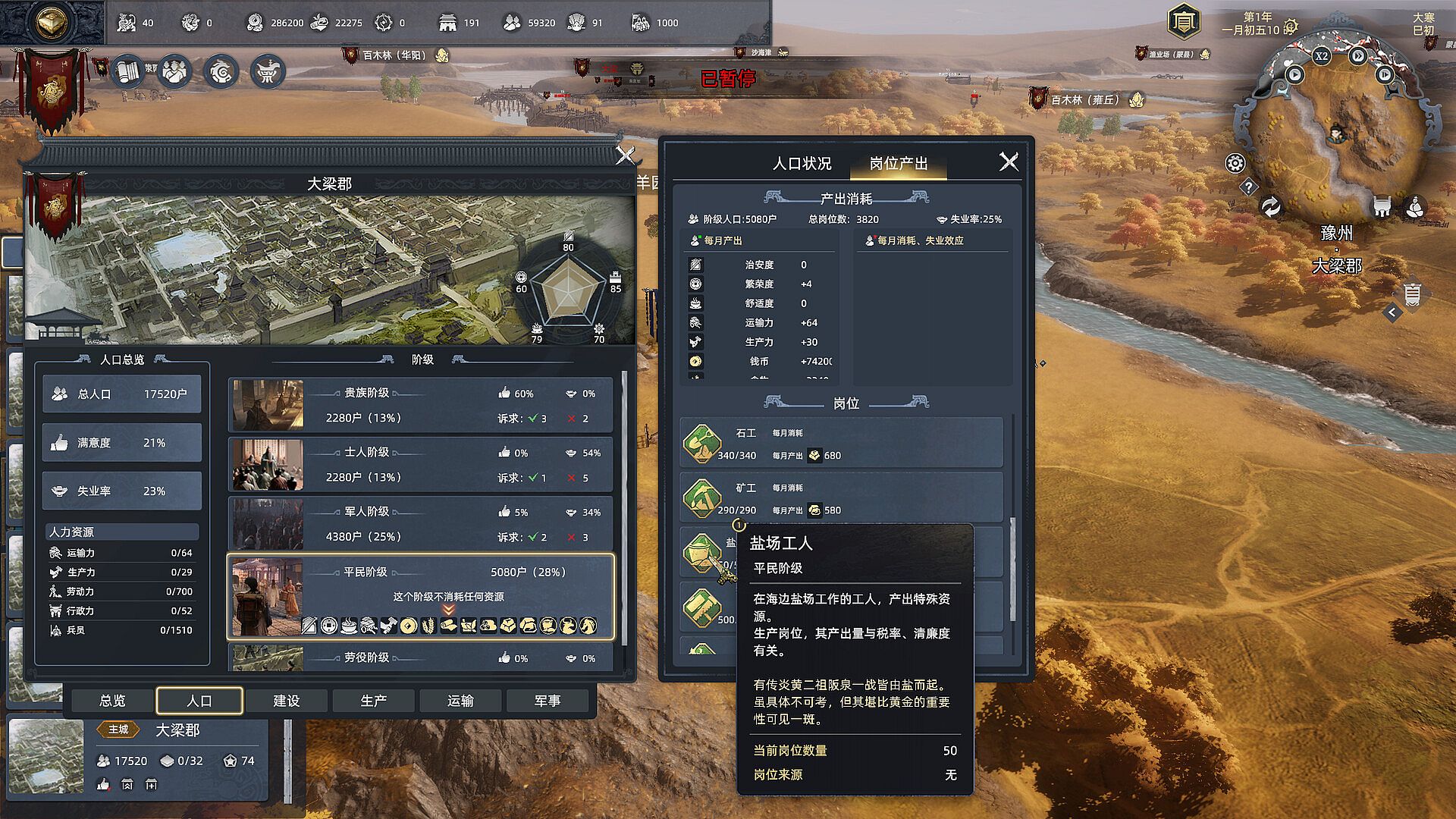Switch to the 人口状况 tab
The height and width of the screenshot is (819, 1456).
802,163
